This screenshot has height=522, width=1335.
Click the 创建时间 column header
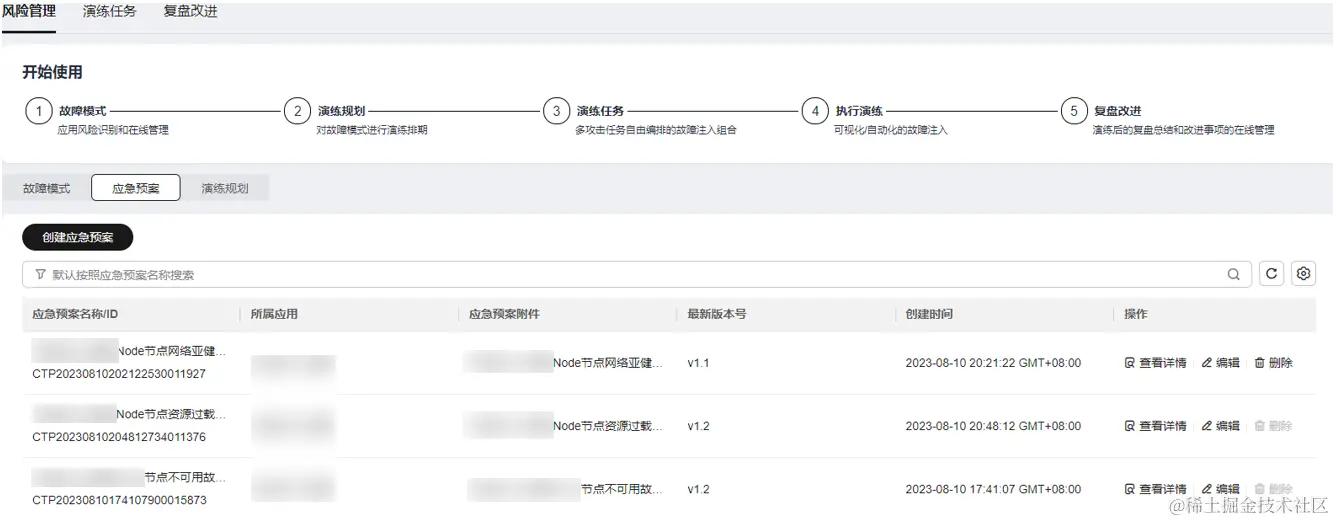point(929,314)
